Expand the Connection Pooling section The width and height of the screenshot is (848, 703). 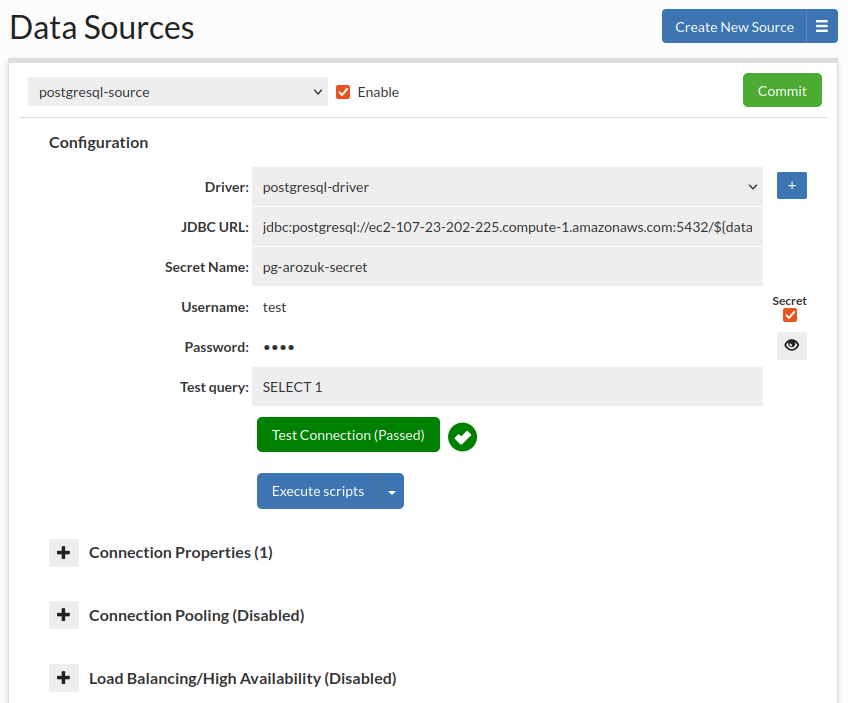64,615
